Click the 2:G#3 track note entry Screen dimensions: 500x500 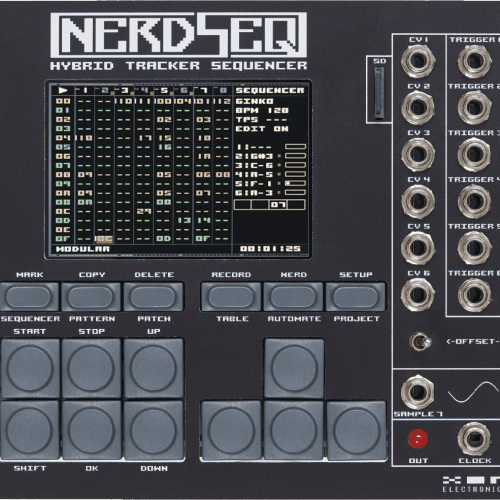point(255,156)
